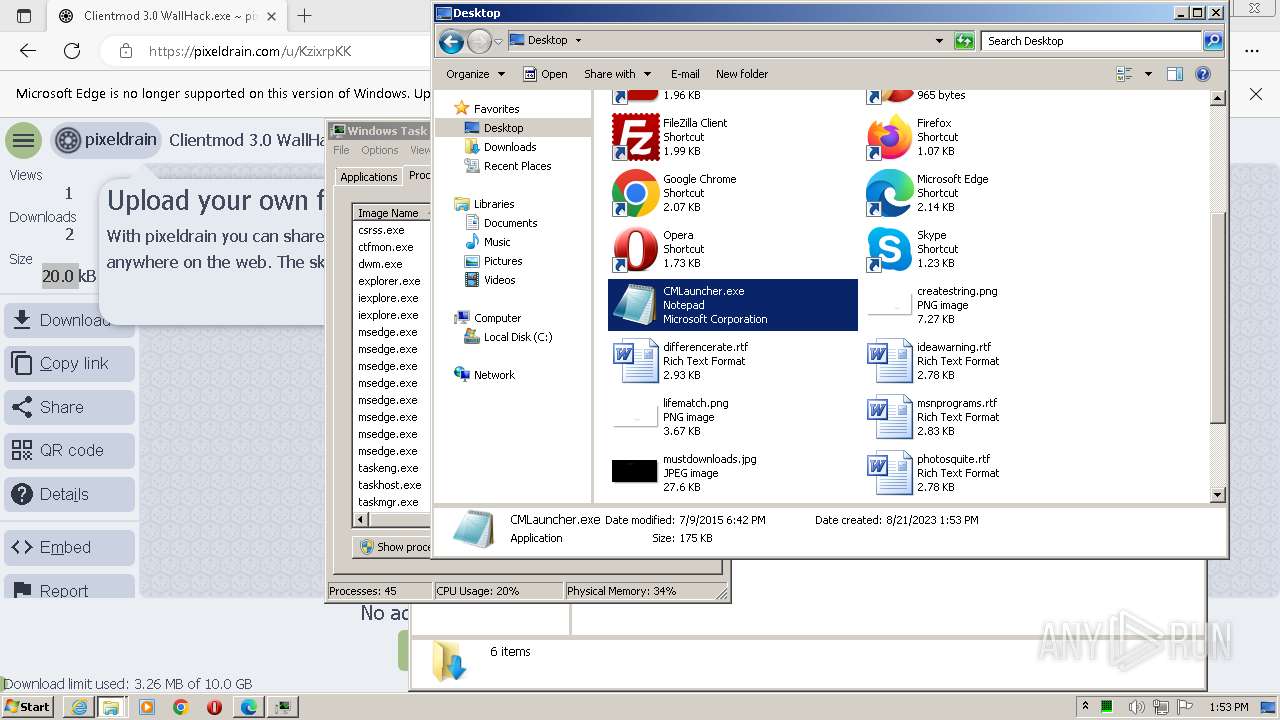Open the FileZilla Client shortcut icon

[x=635, y=137]
